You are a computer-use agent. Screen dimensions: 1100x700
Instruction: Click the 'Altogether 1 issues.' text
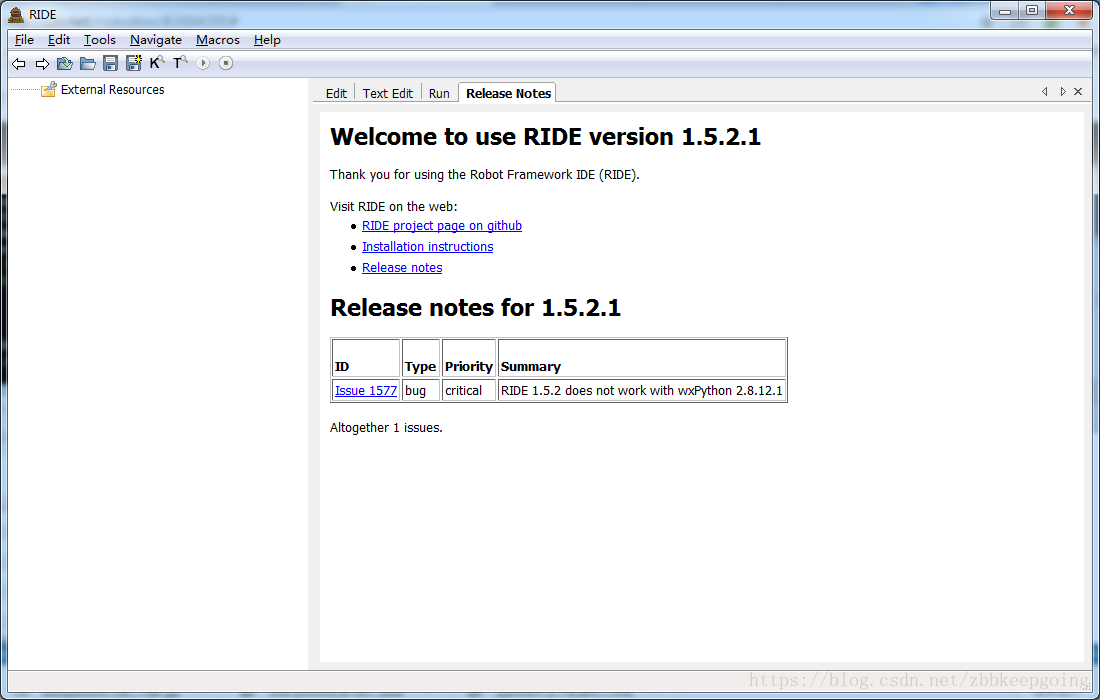coord(387,428)
